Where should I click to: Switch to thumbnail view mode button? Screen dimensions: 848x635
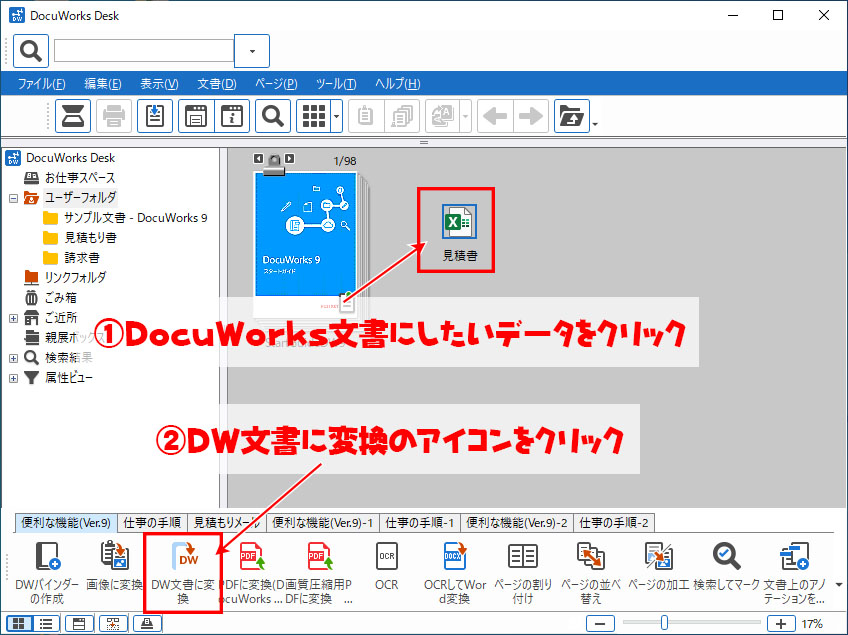coord(19,624)
